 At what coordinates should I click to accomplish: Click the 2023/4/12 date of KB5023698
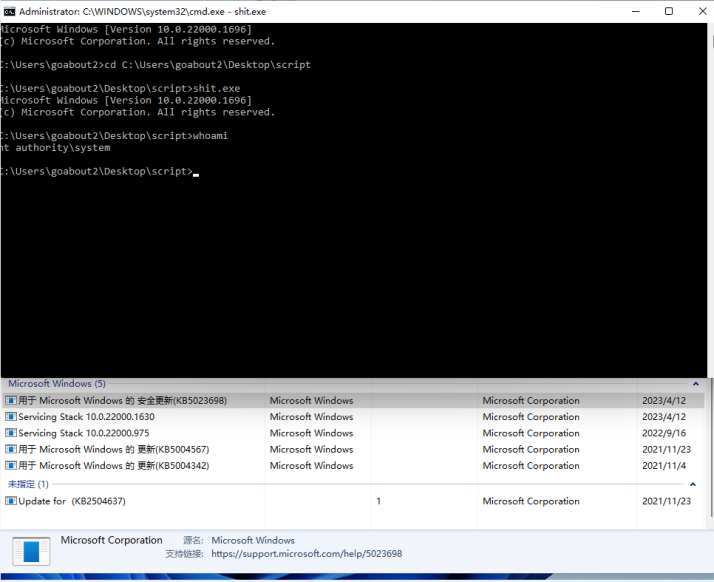click(664, 401)
